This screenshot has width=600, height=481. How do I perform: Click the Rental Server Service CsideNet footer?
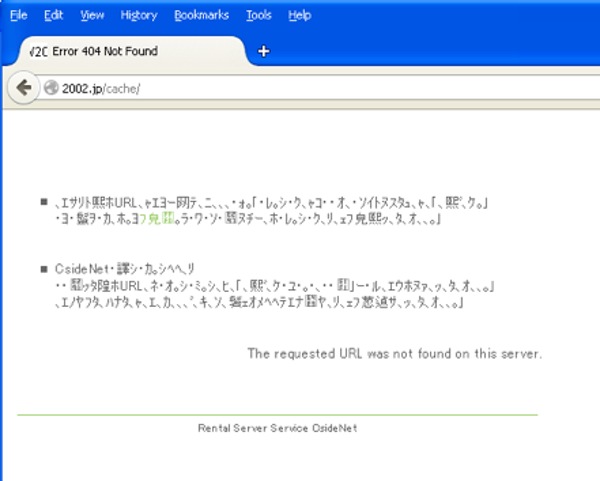[x=277, y=427]
